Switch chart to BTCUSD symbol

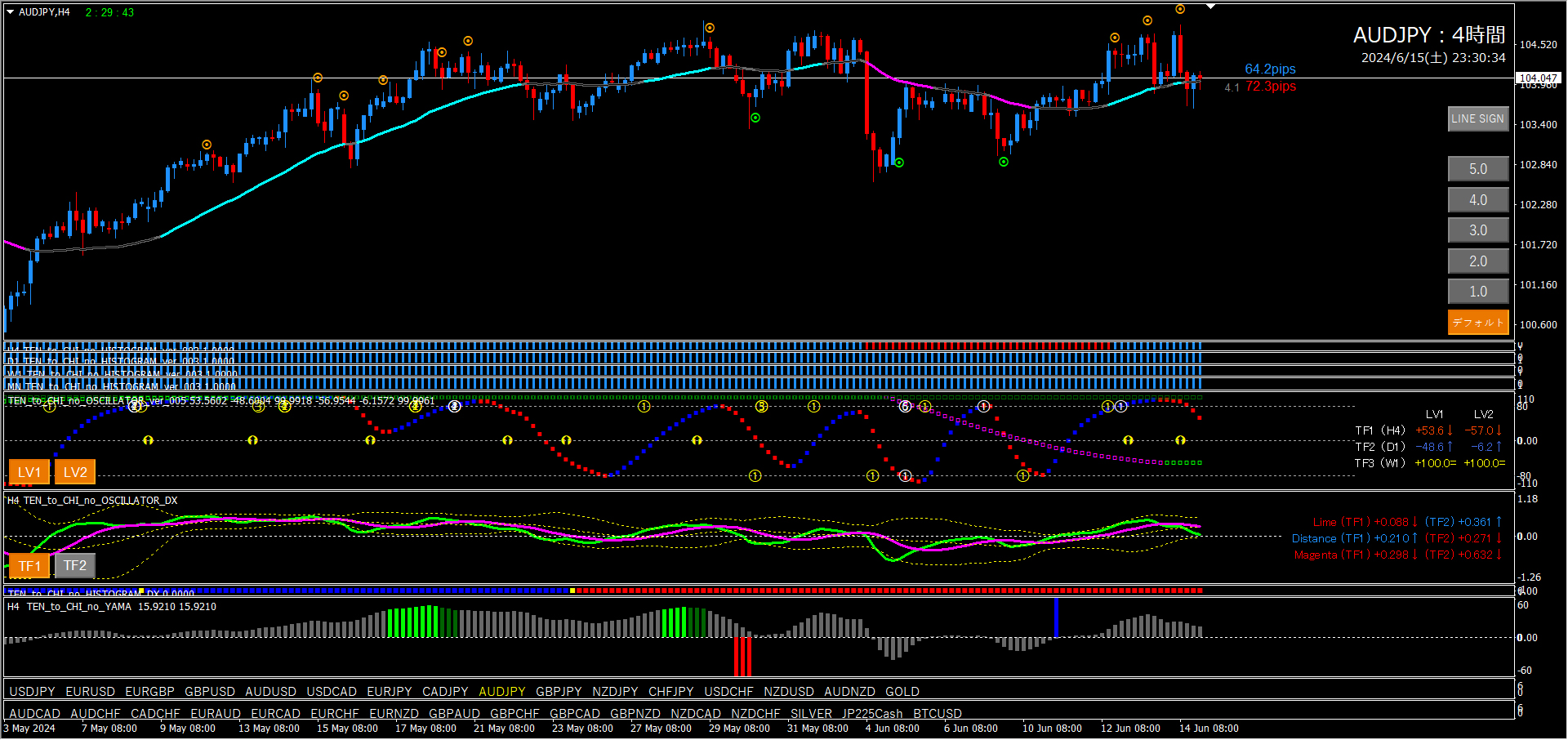pyautogui.click(x=938, y=714)
